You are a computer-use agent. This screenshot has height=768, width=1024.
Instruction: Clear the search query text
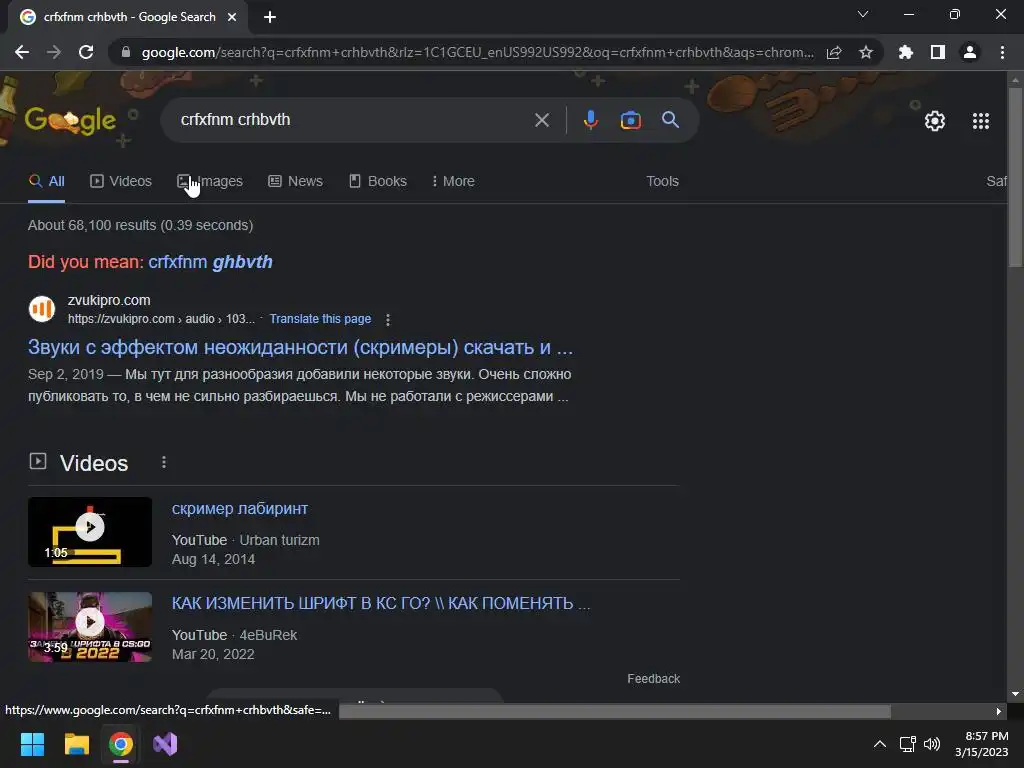pyautogui.click(x=541, y=120)
